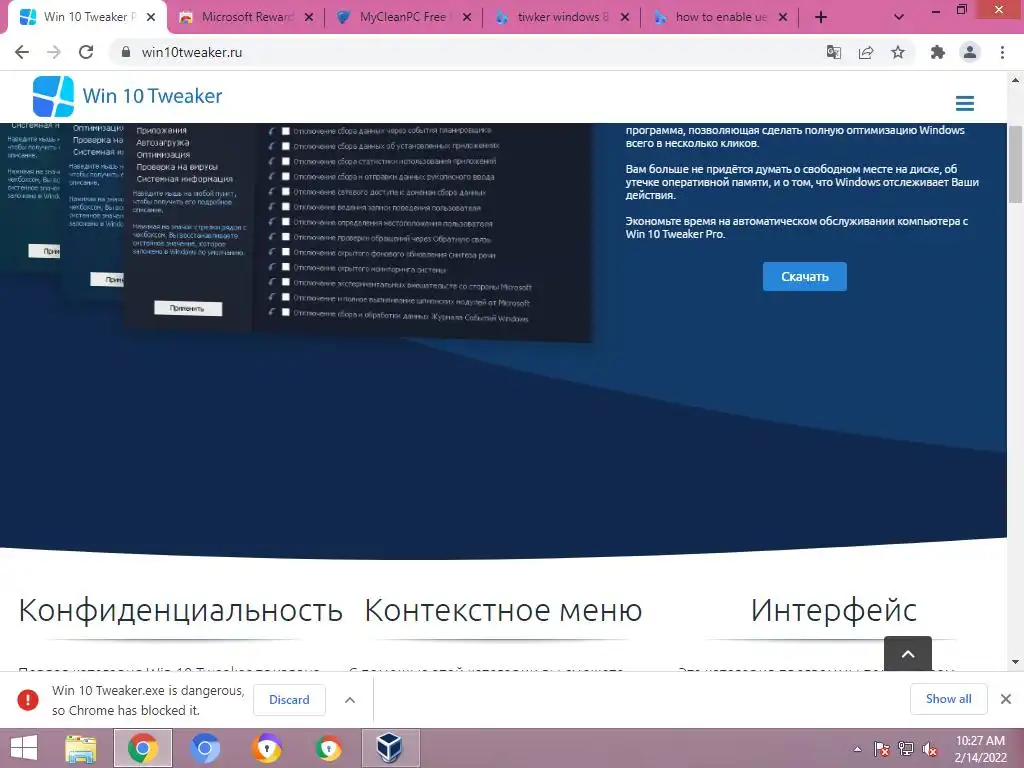The image size is (1024, 768).
Task: Click the page vertical scrollbar thumb
Action: [1015, 164]
